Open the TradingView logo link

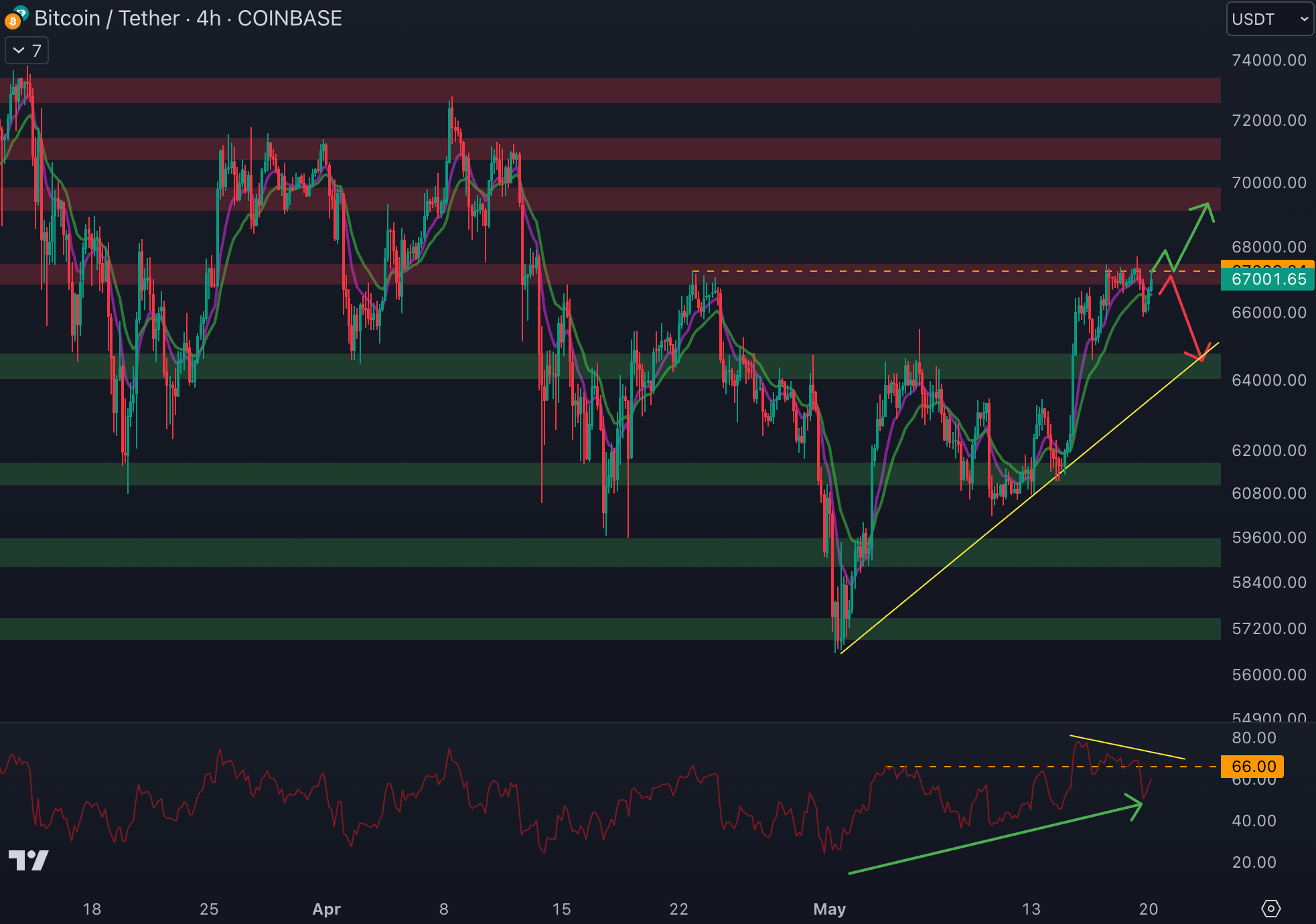29,860
